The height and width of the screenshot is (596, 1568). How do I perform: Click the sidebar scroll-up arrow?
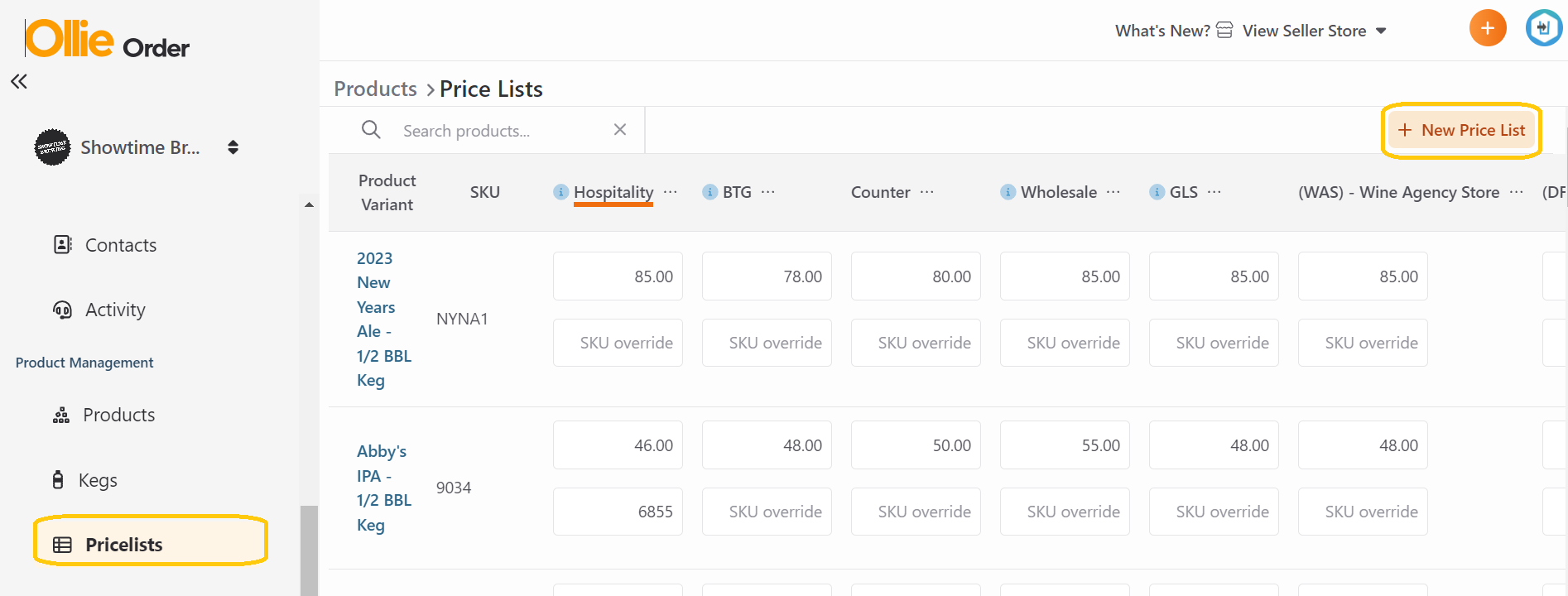click(x=309, y=204)
